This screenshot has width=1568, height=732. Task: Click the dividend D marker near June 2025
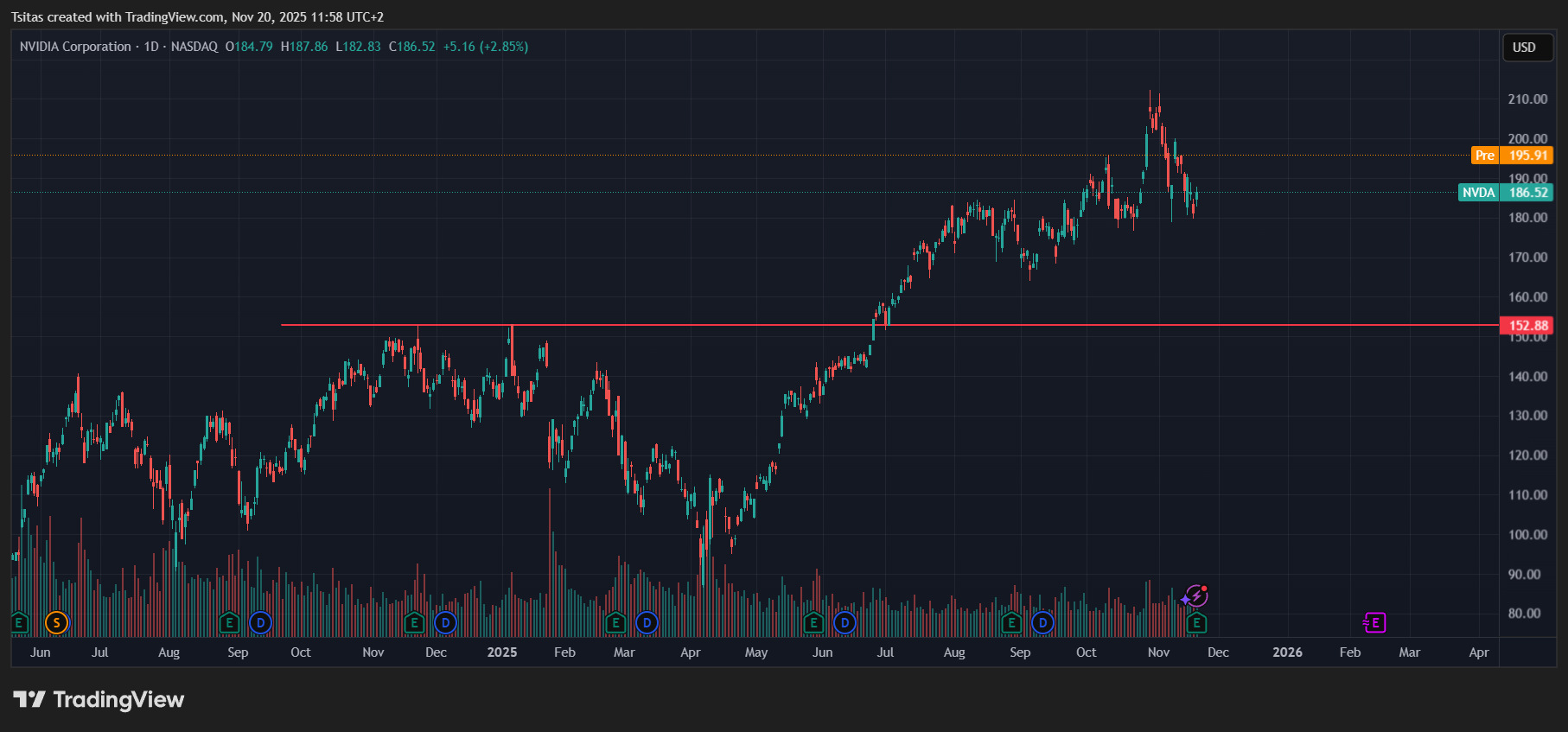(x=845, y=622)
